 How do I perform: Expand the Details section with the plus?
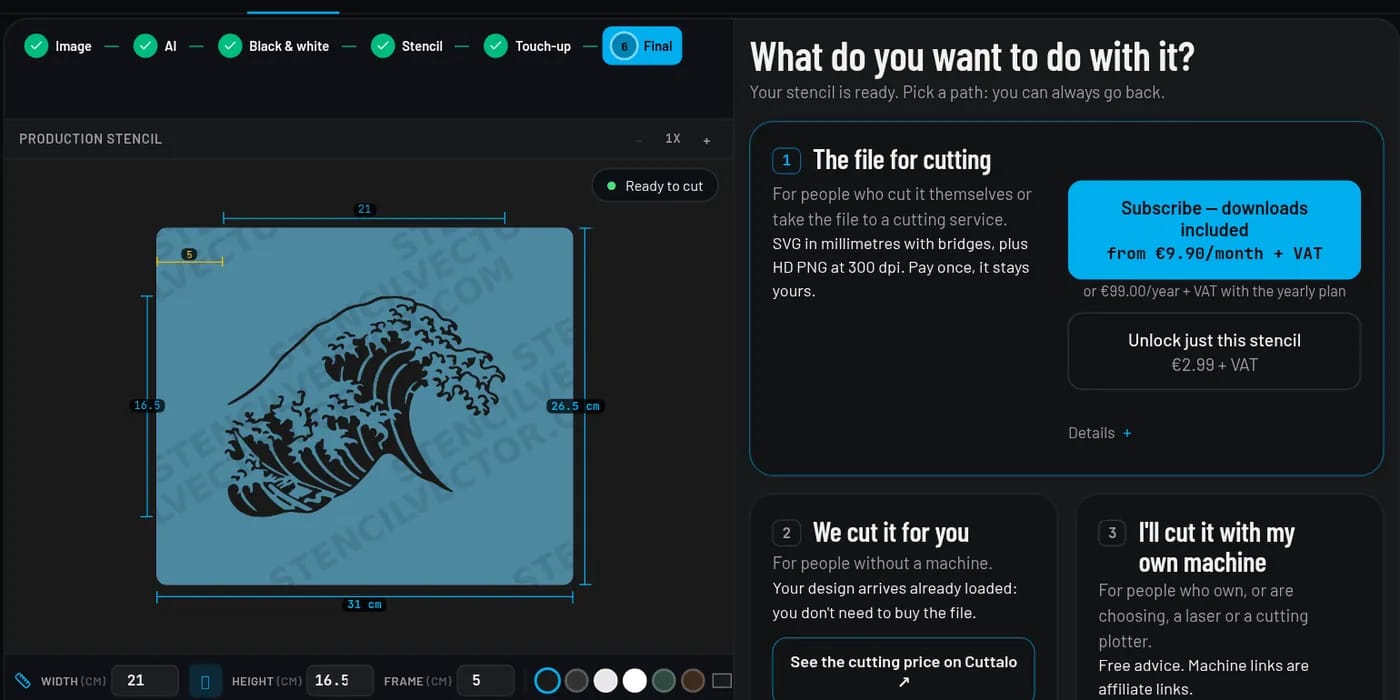coord(1127,433)
